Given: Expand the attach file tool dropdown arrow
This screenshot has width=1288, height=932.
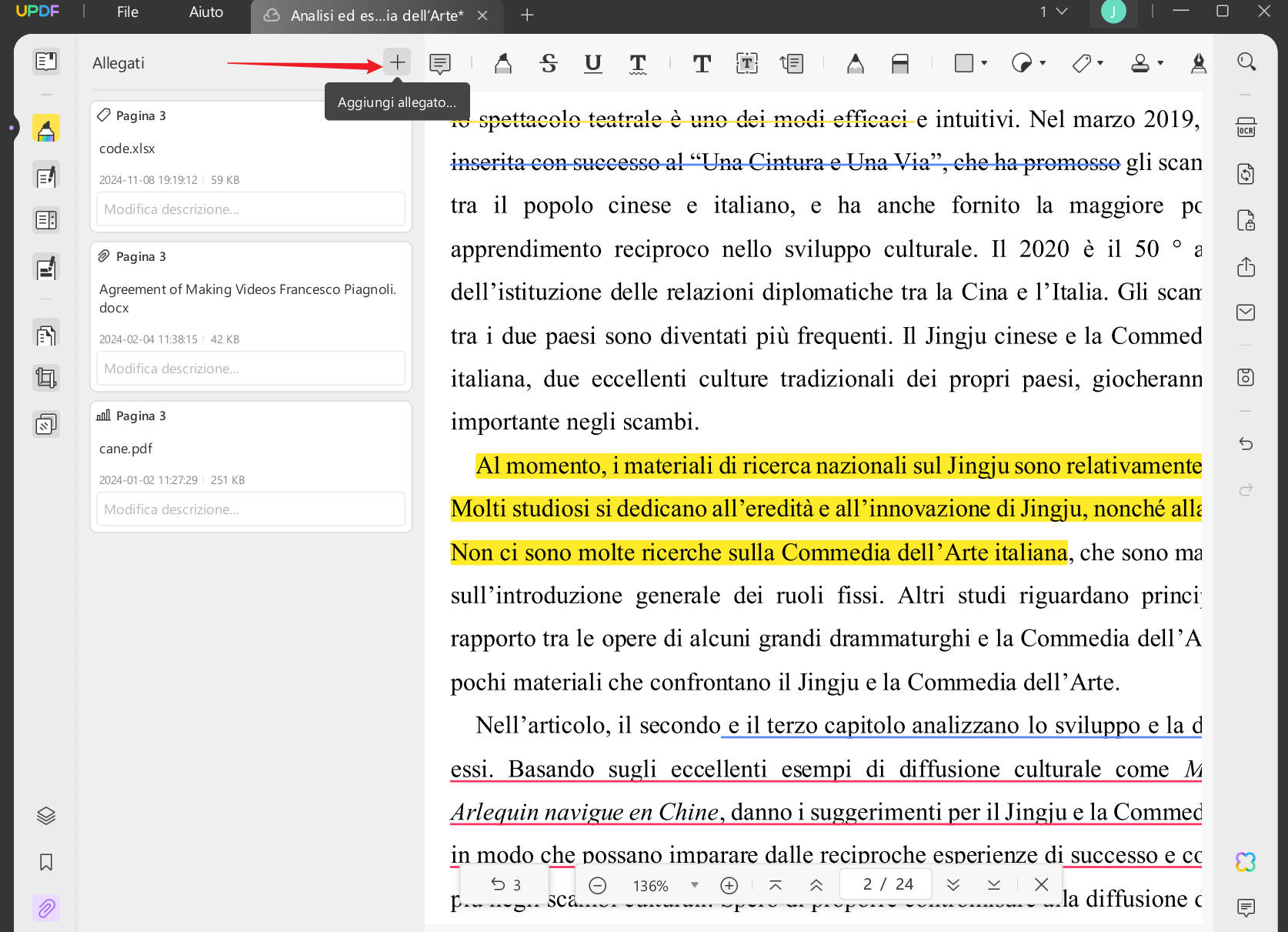Looking at the screenshot, I should coord(1100,63).
